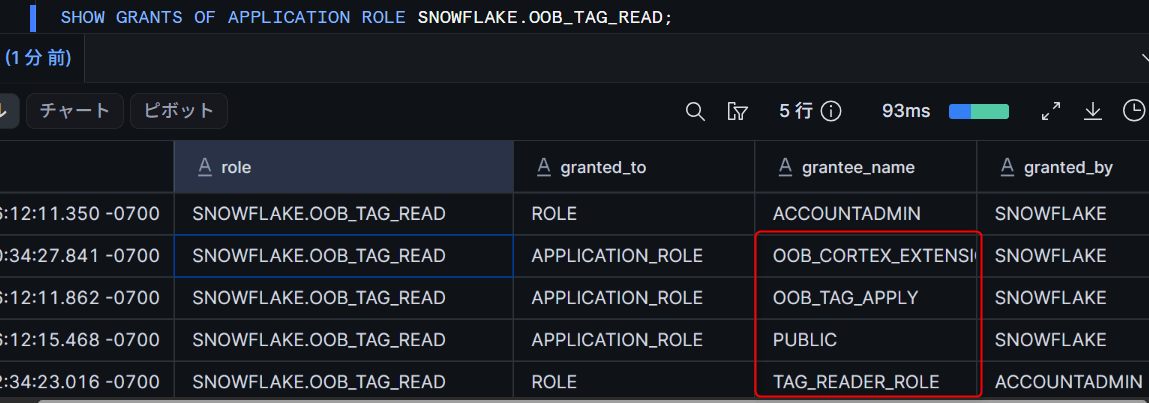Screen dimensions: 1149x403
Task: Click the query duration profile bar
Action: (978, 111)
